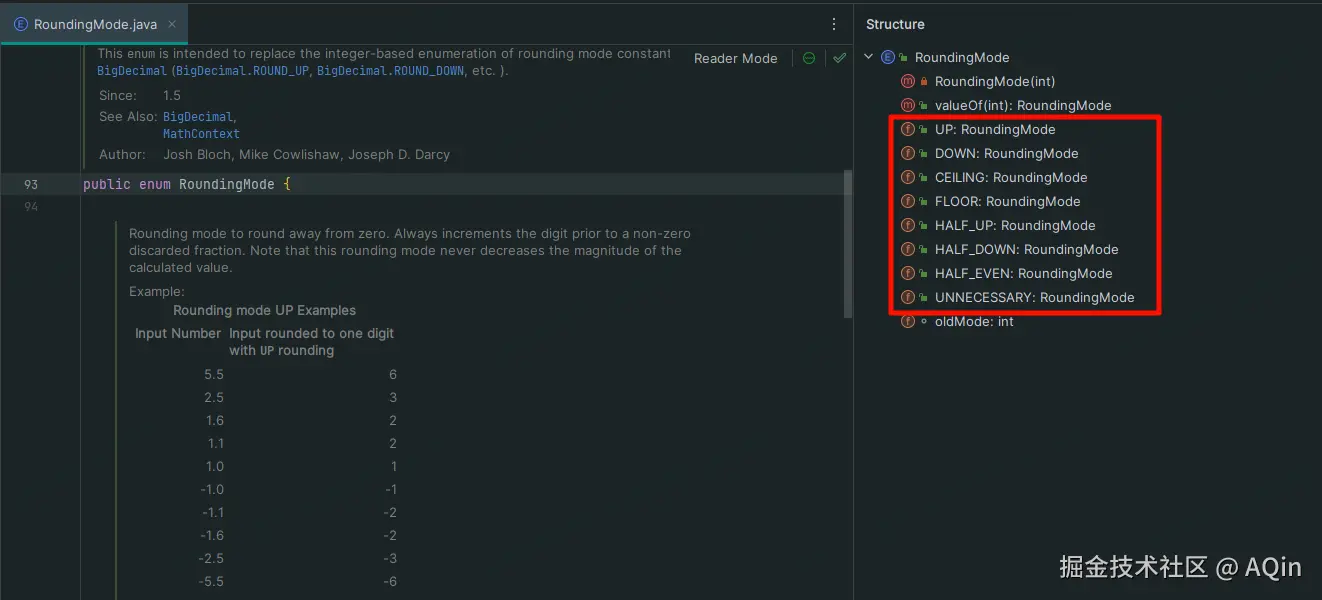This screenshot has width=1322, height=600.
Task: Follow the MathContext documentation link
Action: tap(201, 133)
